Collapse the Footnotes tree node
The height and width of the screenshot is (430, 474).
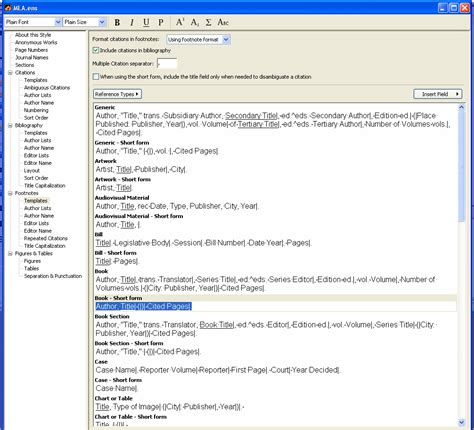pyautogui.click(x=10, y=193)
